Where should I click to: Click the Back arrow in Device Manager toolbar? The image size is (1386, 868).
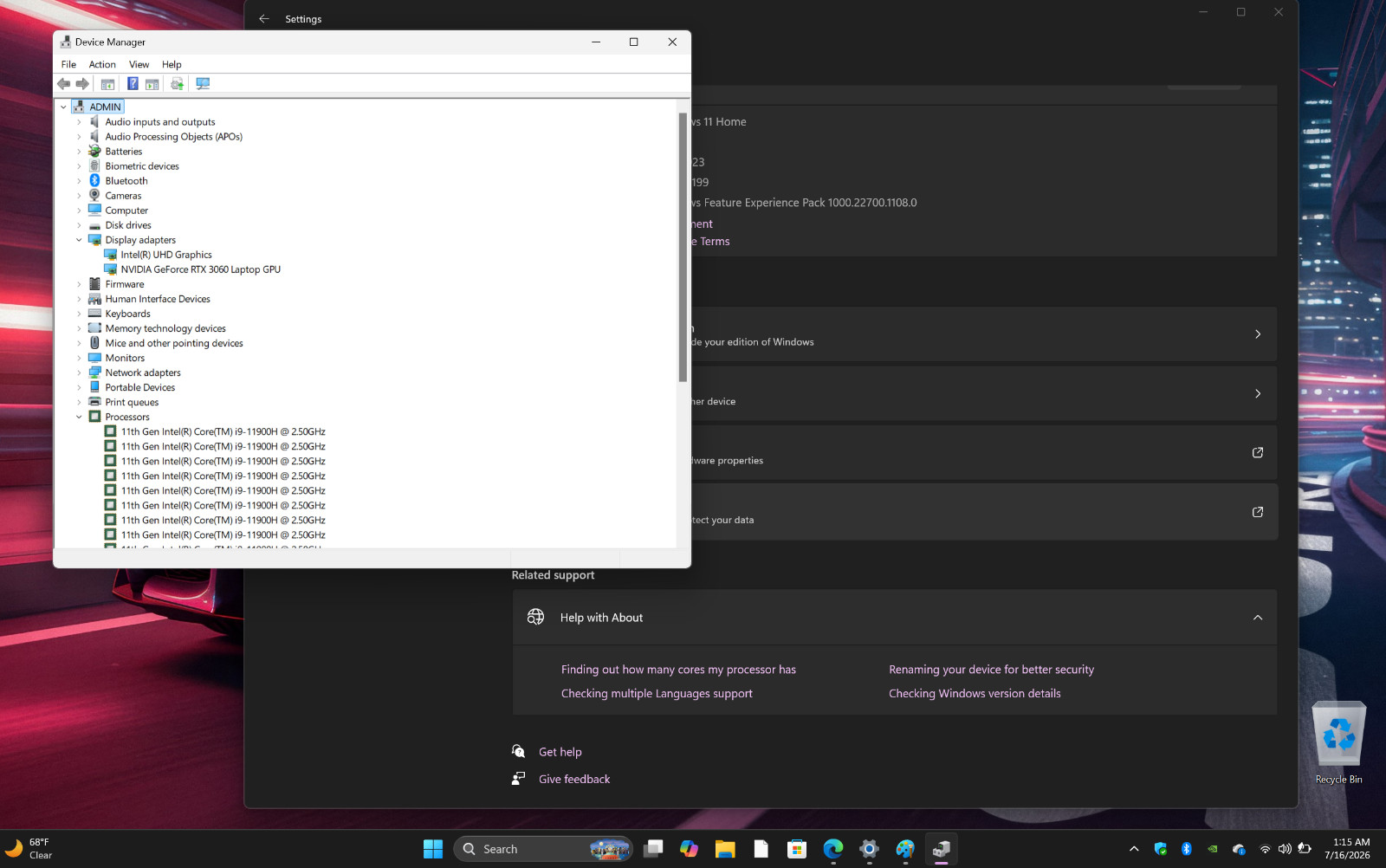coord(63,84)
